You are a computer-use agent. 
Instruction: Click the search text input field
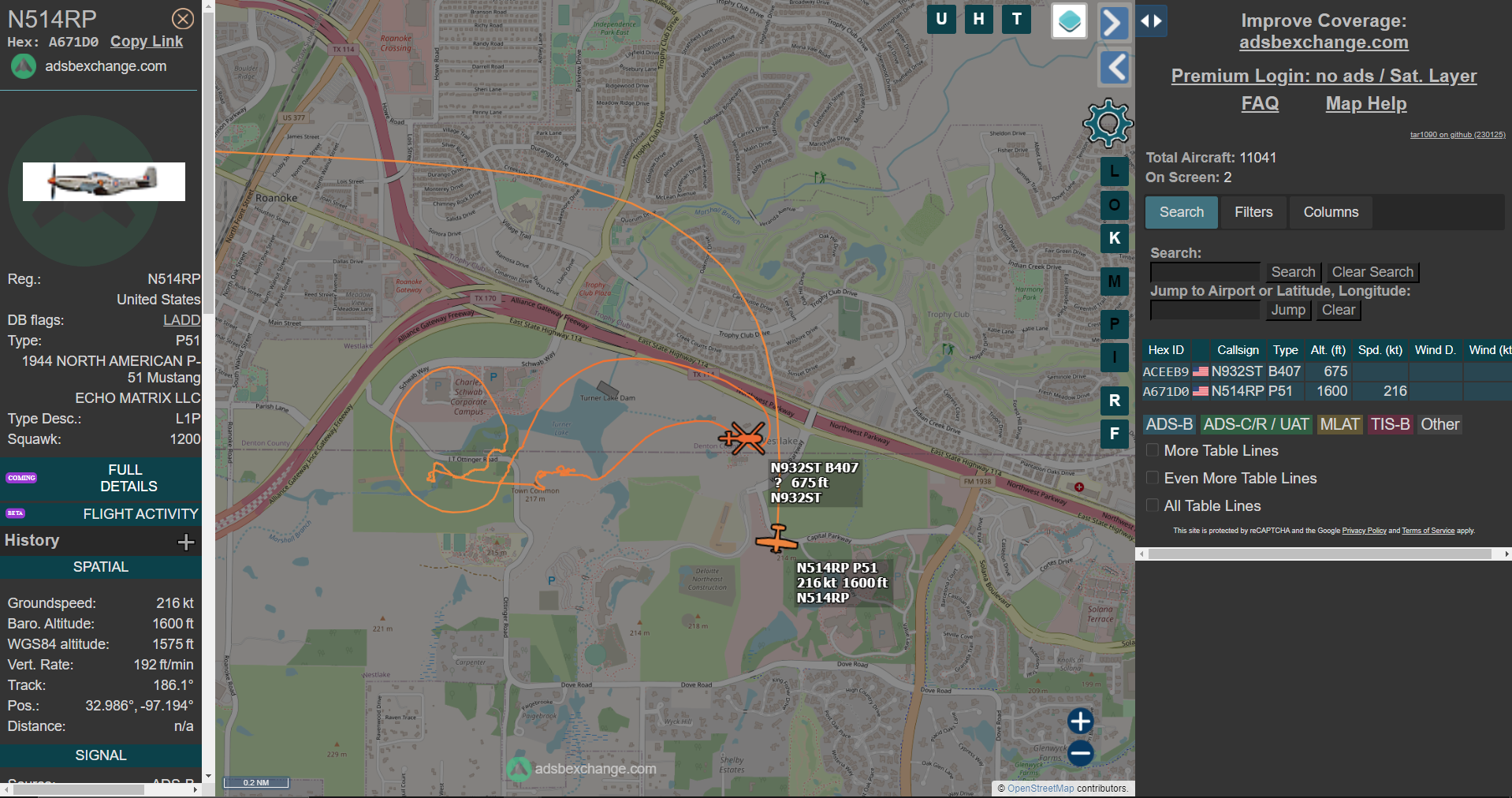pyautogui.click(x=1205, y=272)
